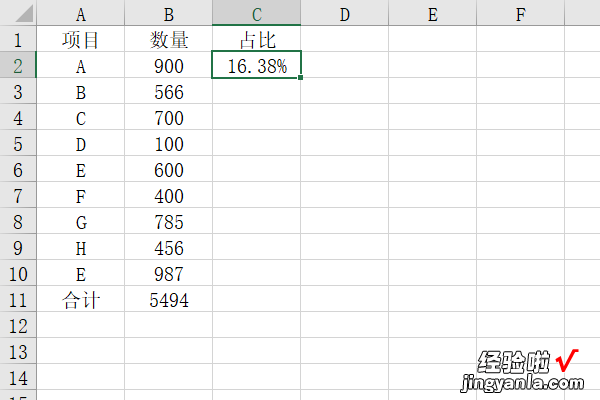Select column F header

click(521, 13)
